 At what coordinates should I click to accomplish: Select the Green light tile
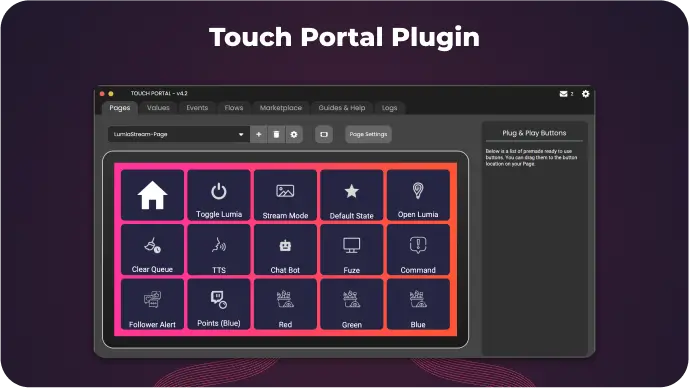pos(352,304)
